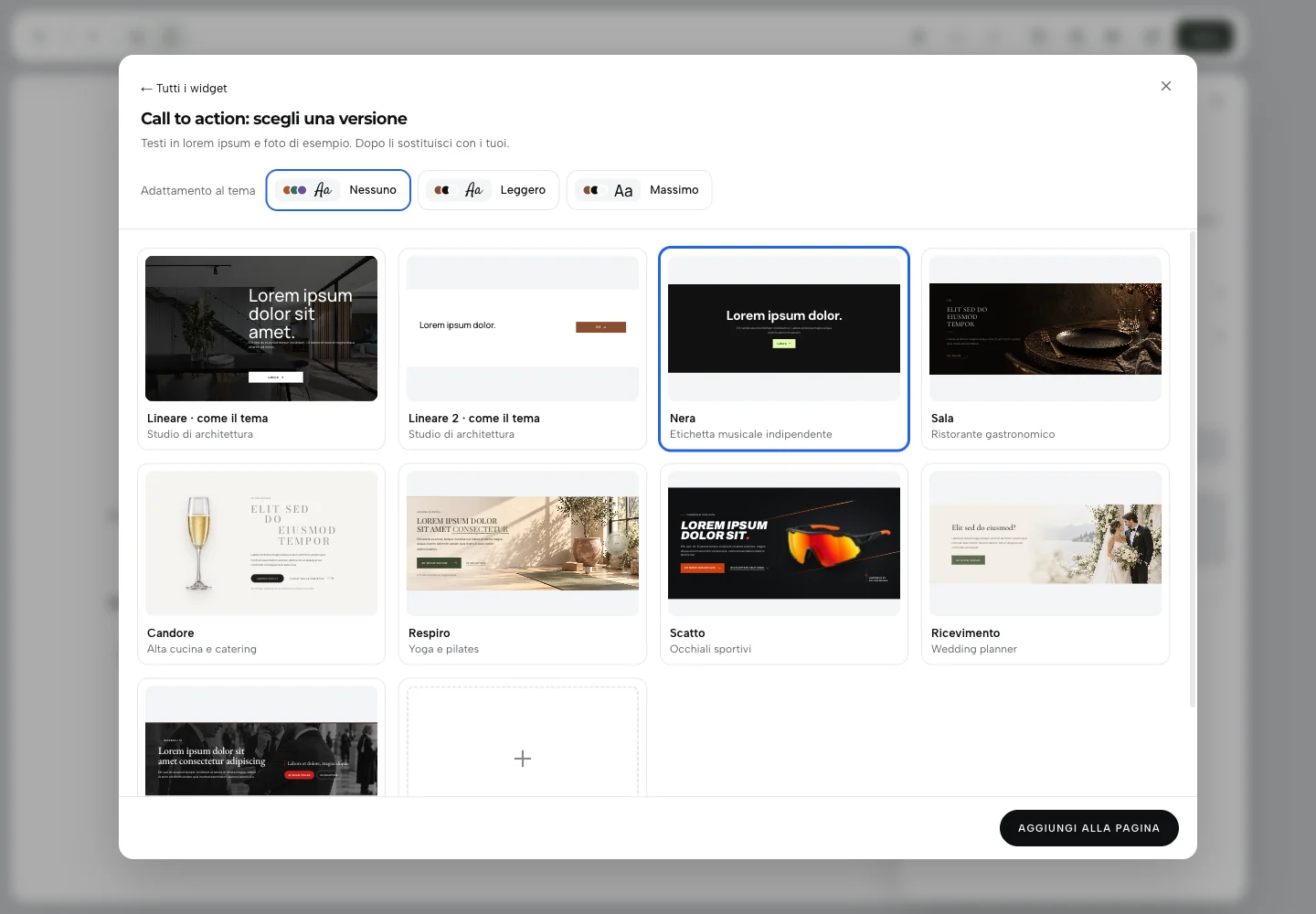Pick the Nera template card

(x=784, y=349)
